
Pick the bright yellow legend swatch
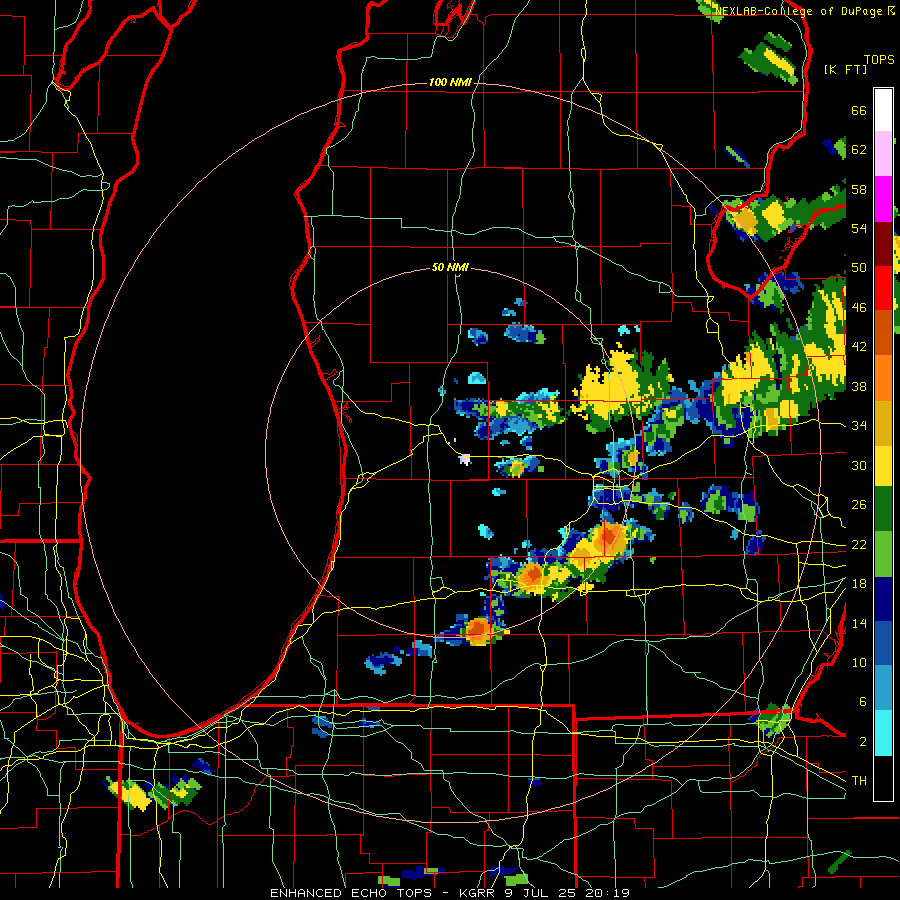point(883,465)
